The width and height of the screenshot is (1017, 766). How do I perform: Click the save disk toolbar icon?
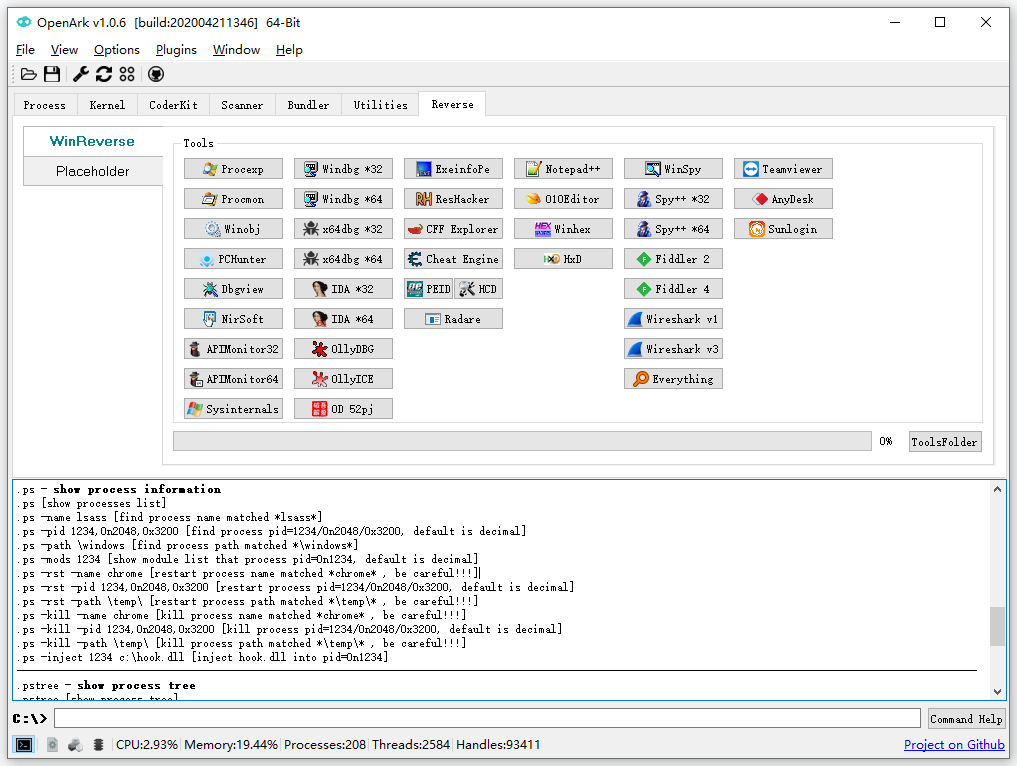click(52, 75)
